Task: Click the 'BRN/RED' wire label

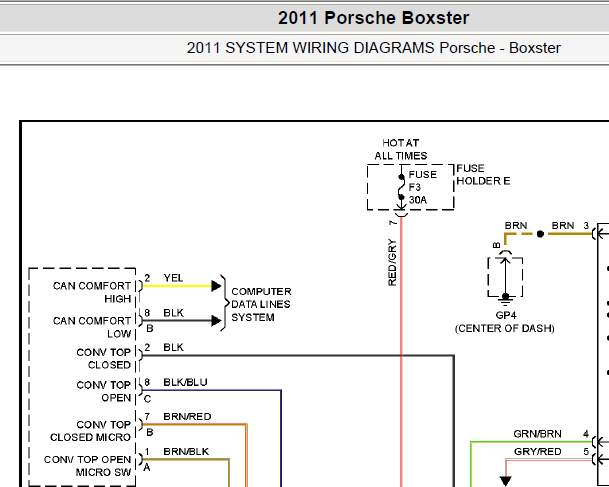Action: 187,417
